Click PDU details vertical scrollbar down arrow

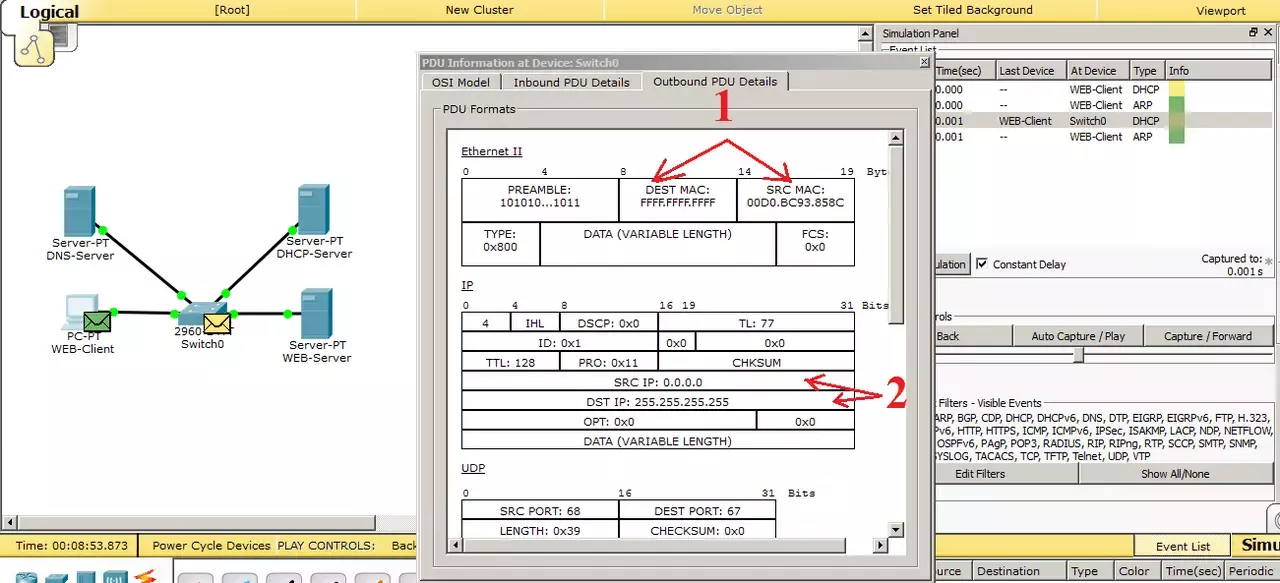coord(896,530)
